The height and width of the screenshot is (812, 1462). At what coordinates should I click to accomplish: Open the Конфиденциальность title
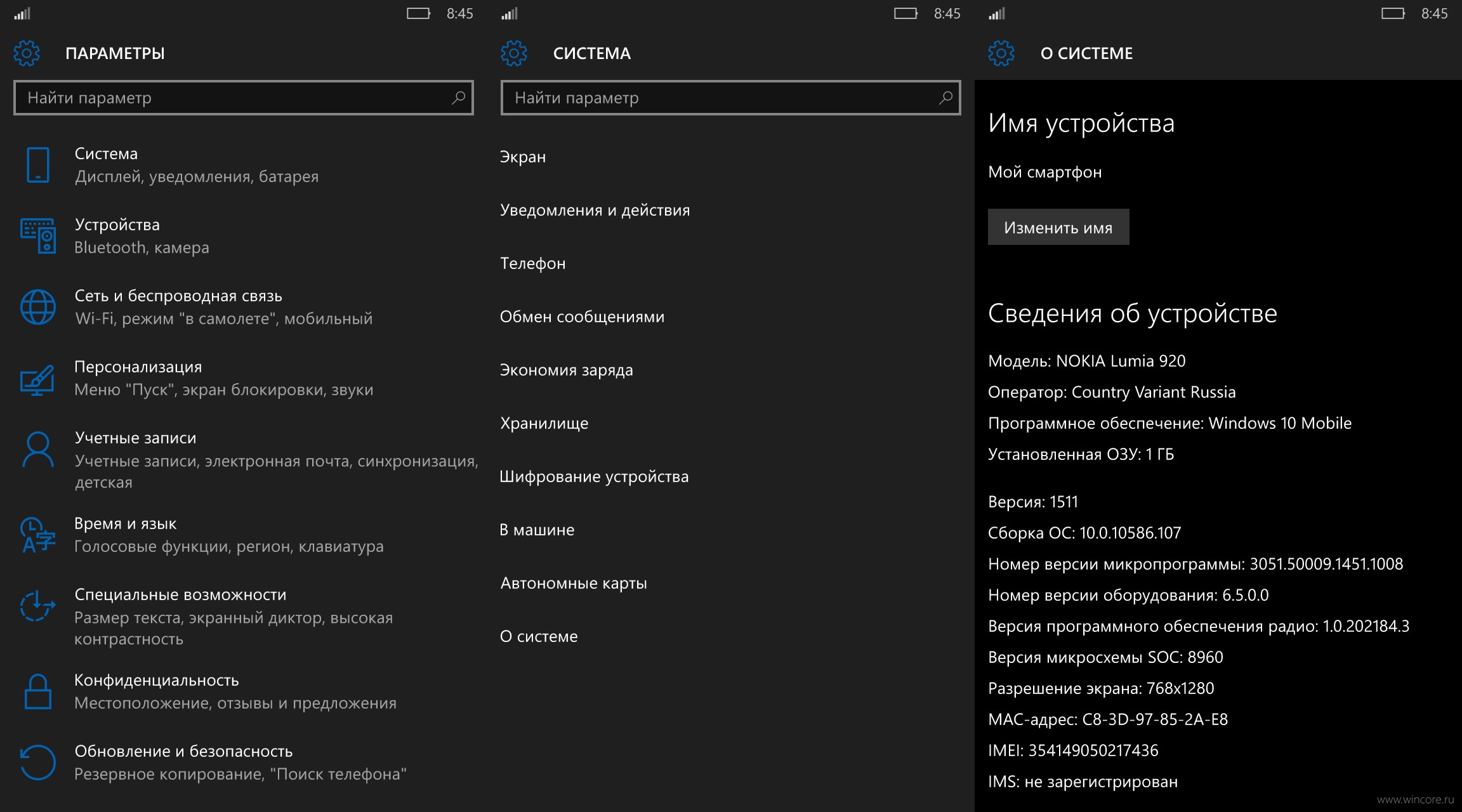point(157,680)
